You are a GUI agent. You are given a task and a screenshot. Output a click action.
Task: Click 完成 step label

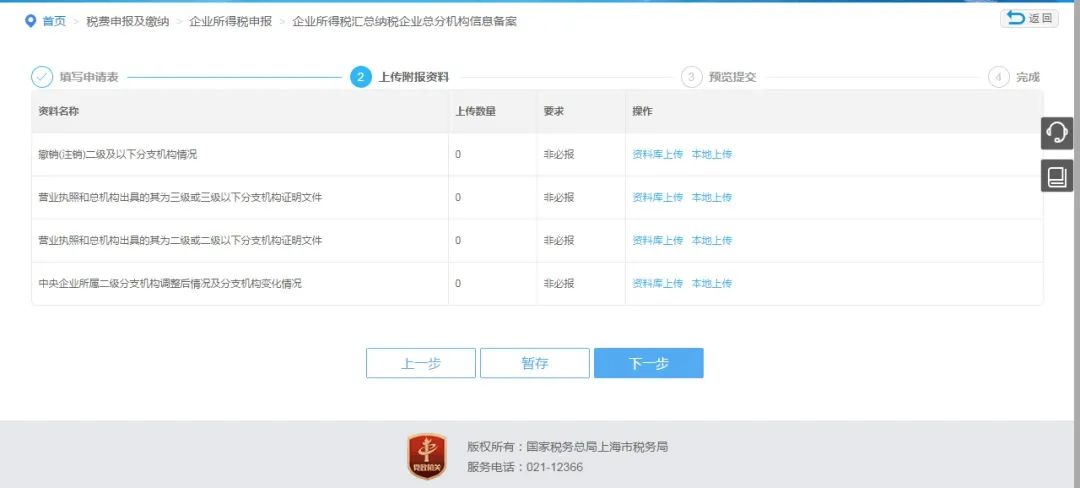coord(1028,77)
